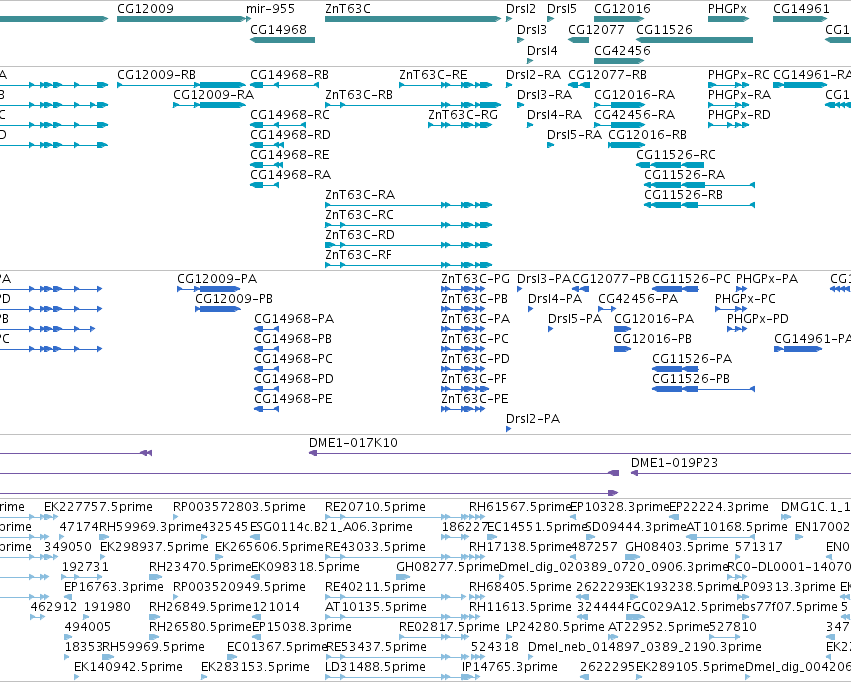
Task: Click protein CG11526-PC label
Action: coord(691,279)
